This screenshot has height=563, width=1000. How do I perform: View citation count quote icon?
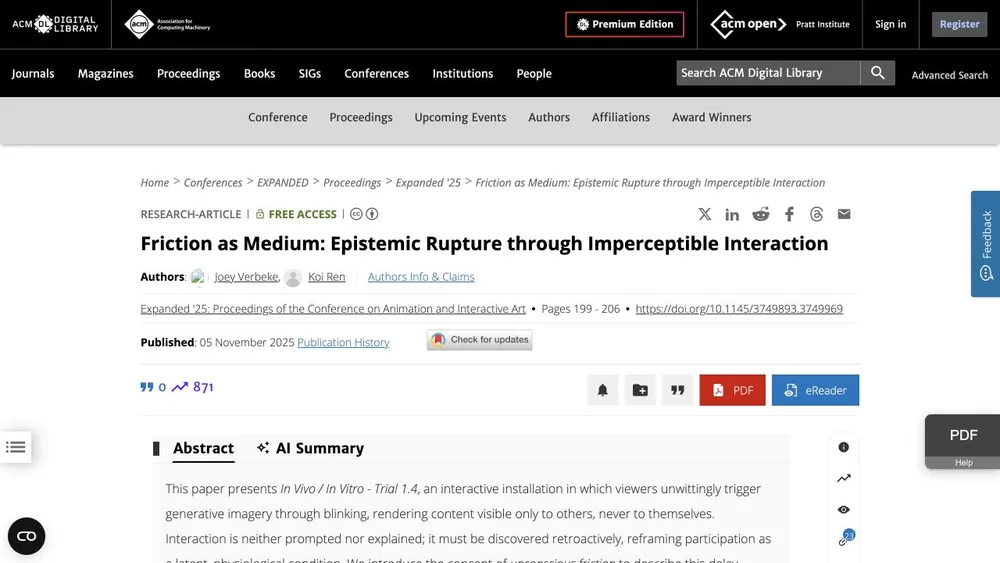click(x=147, y=387)
